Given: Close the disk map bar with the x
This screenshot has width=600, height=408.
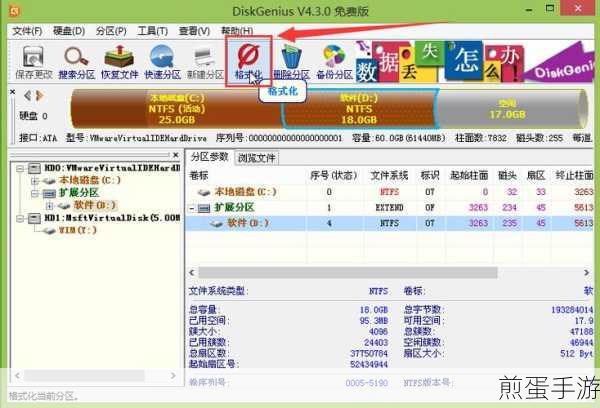Looking at the screenshot, I should (x=12, y=92).
